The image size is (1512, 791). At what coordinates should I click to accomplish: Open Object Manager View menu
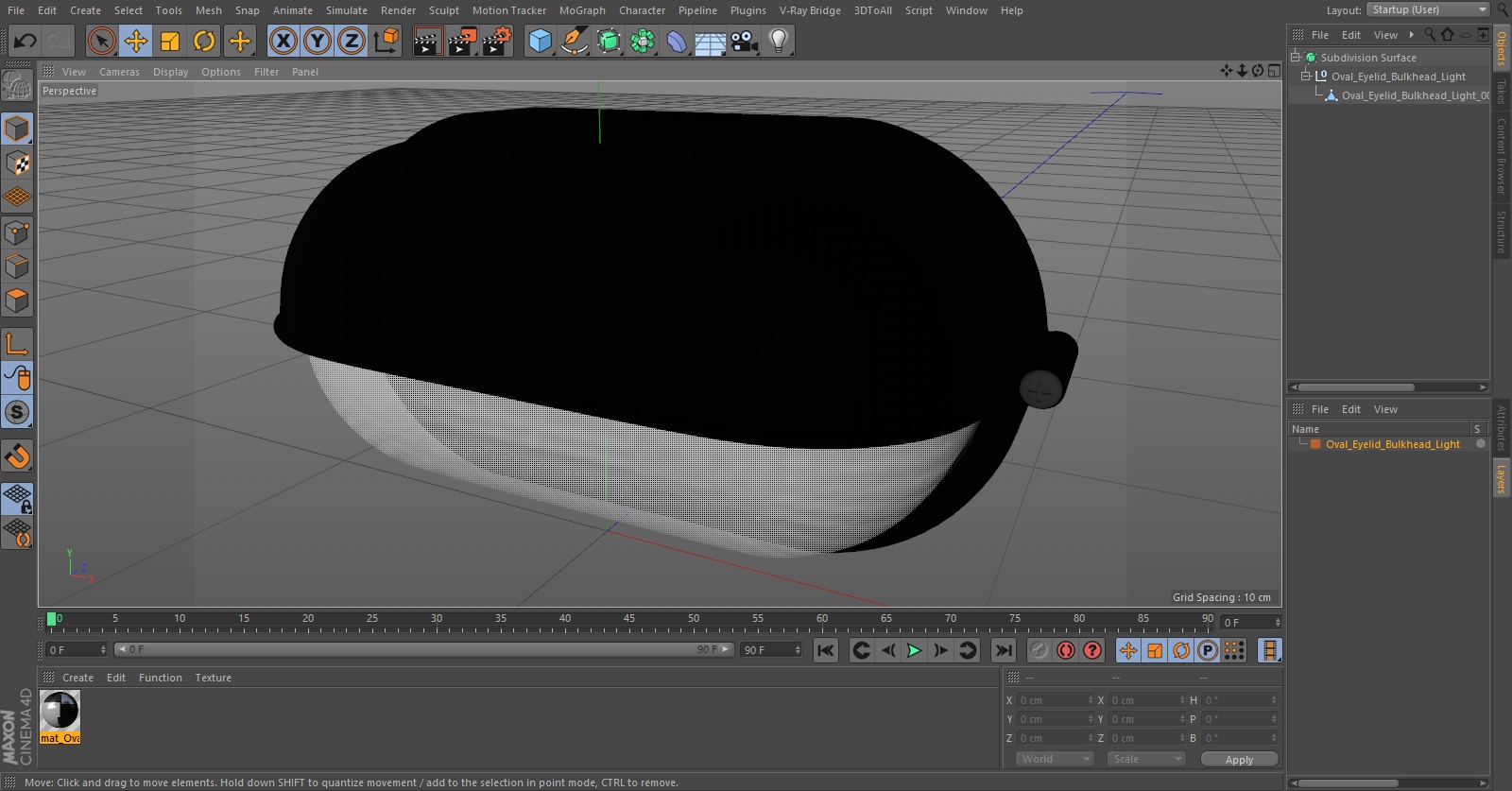[1385, 35]
